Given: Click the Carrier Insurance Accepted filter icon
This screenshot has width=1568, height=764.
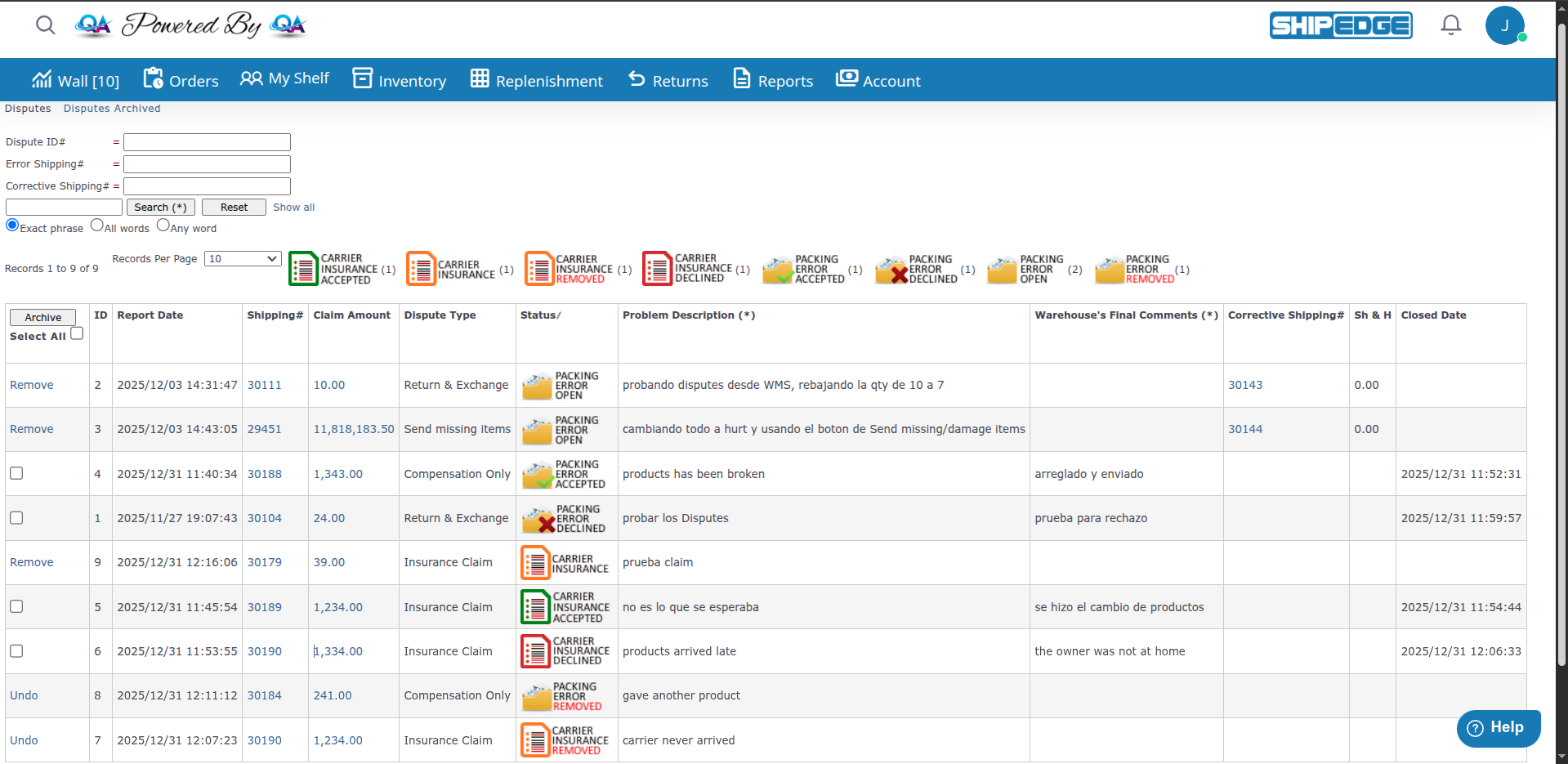Looking at the screenshot, I should coord(303,269).
